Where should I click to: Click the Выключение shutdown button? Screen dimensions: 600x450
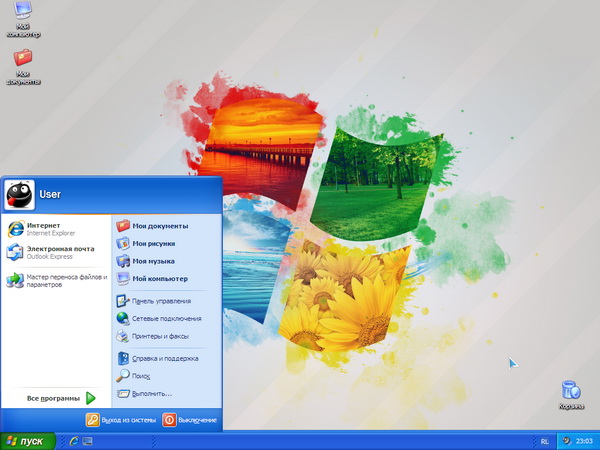(x=189, y=420)
